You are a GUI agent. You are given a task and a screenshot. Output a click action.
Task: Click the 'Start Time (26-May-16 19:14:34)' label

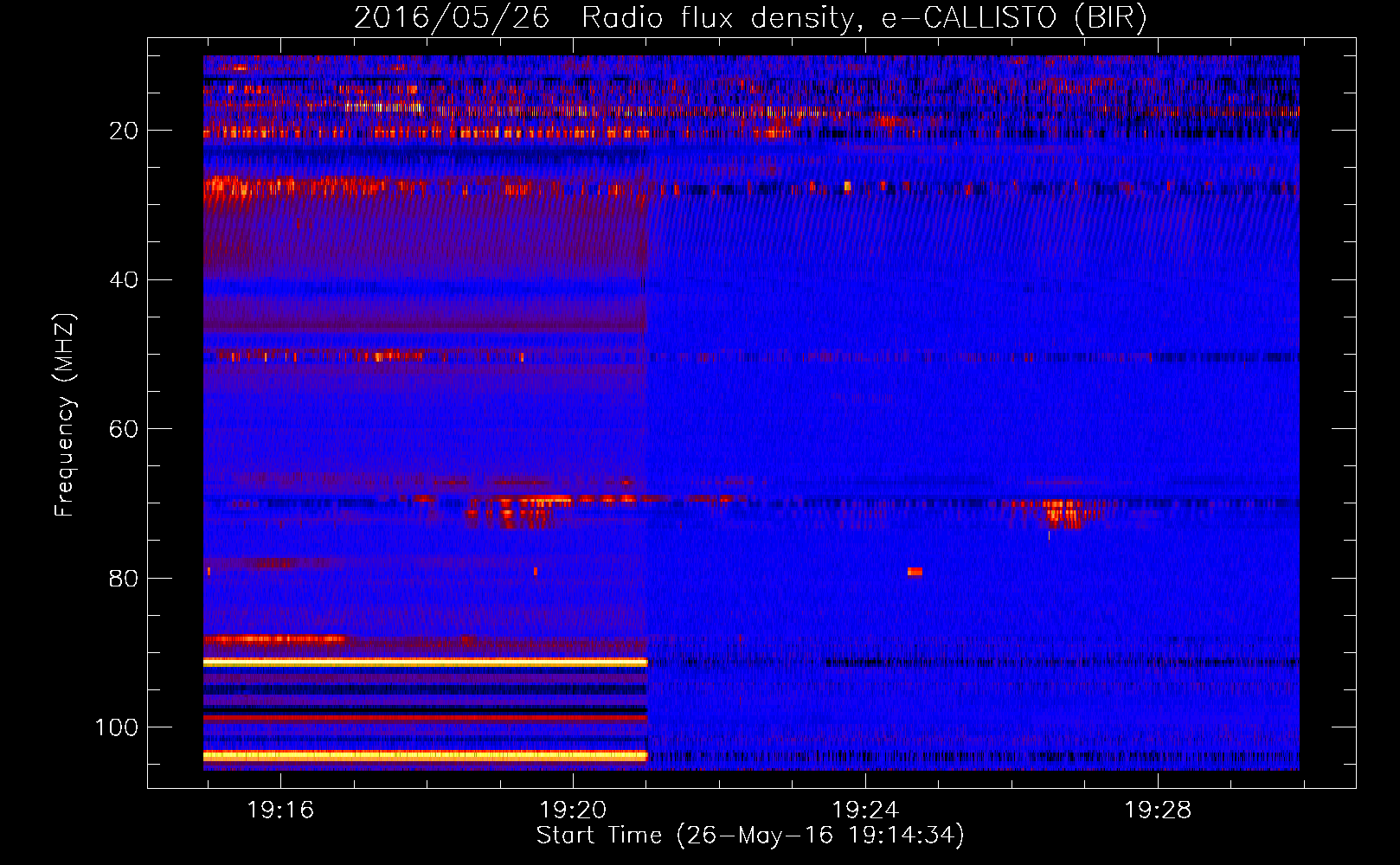(750, 836)
